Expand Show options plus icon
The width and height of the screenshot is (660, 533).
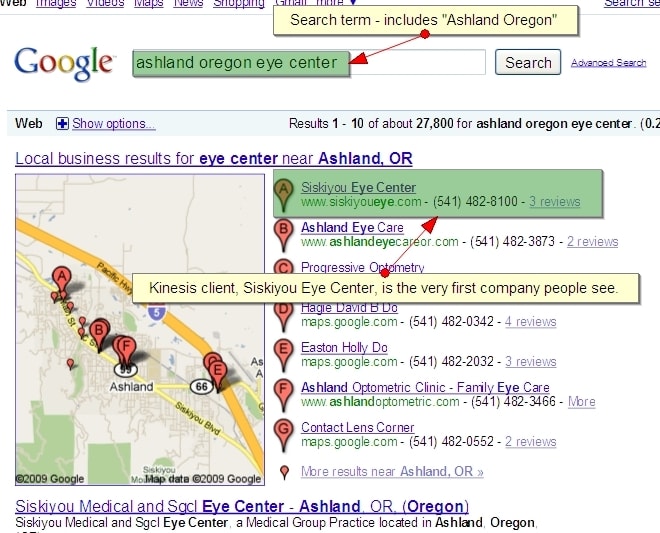pyautogui.click(x=62, y=124)
